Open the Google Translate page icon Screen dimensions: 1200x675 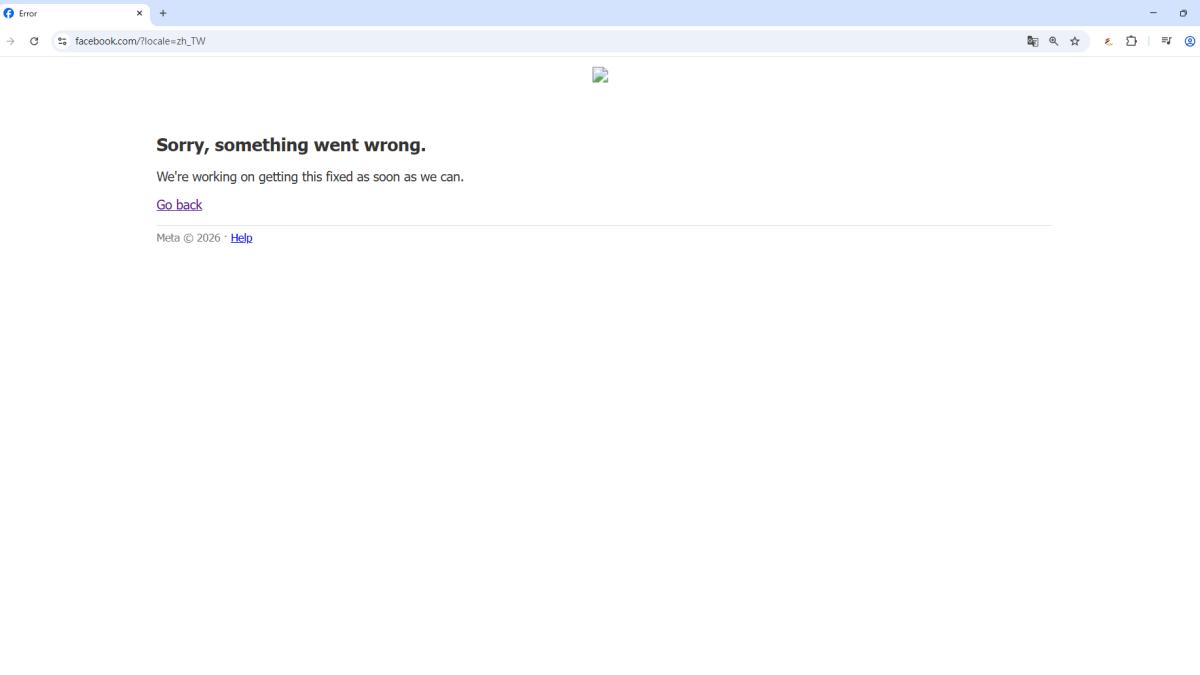[1033, 41]
